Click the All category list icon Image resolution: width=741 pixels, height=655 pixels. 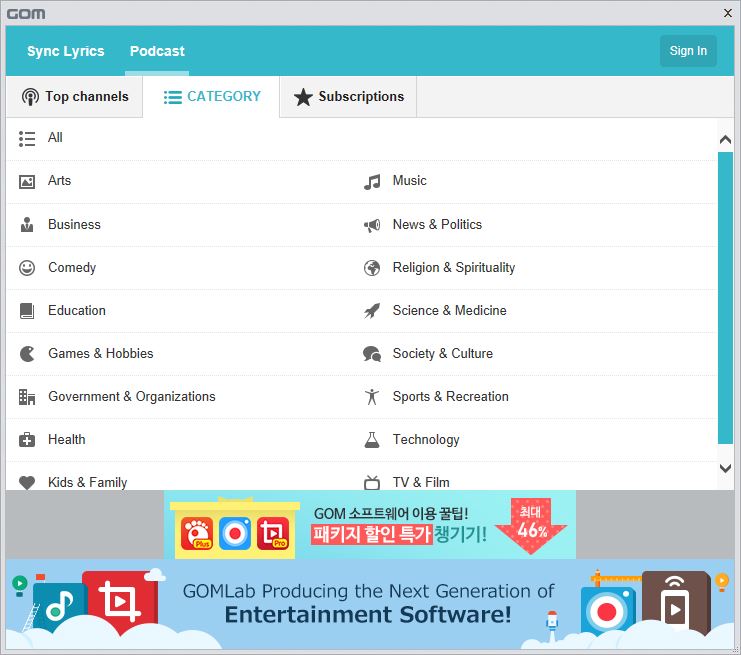click(x=27, y=139)
